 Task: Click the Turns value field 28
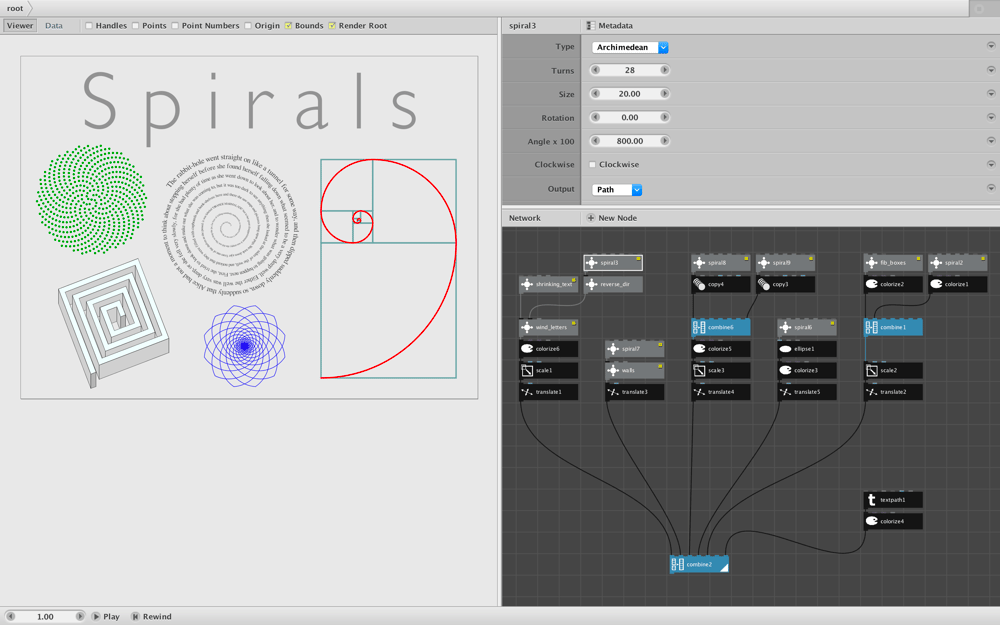(629, 70)
